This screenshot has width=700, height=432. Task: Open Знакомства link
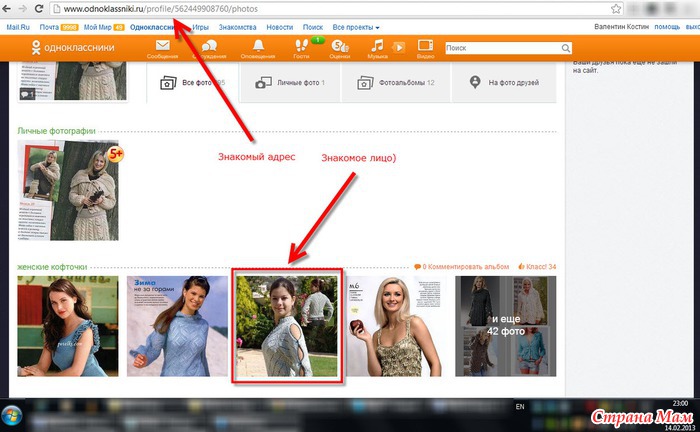(238, 27)
